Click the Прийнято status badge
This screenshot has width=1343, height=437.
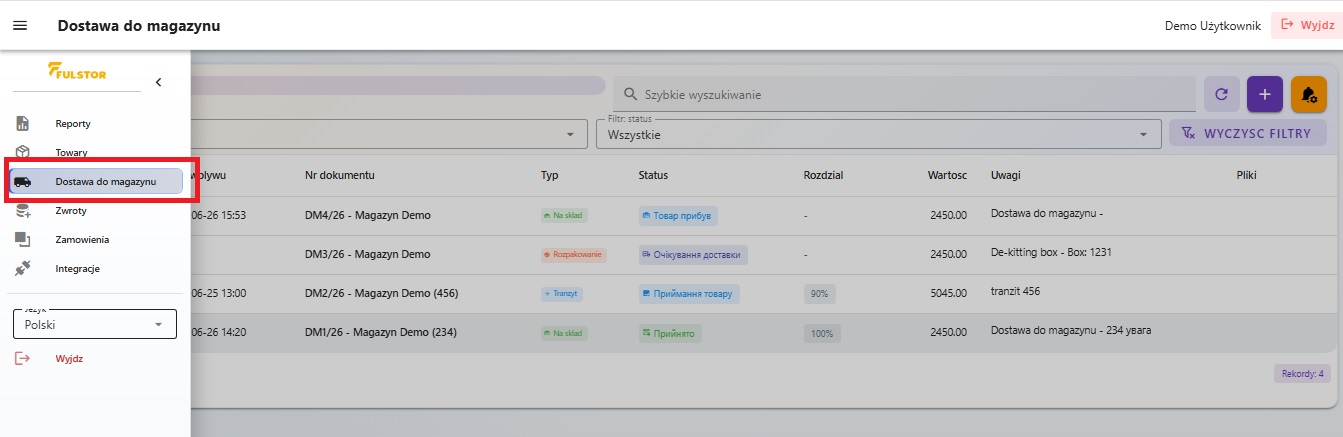pyautogui.click(x=670, y=332)
